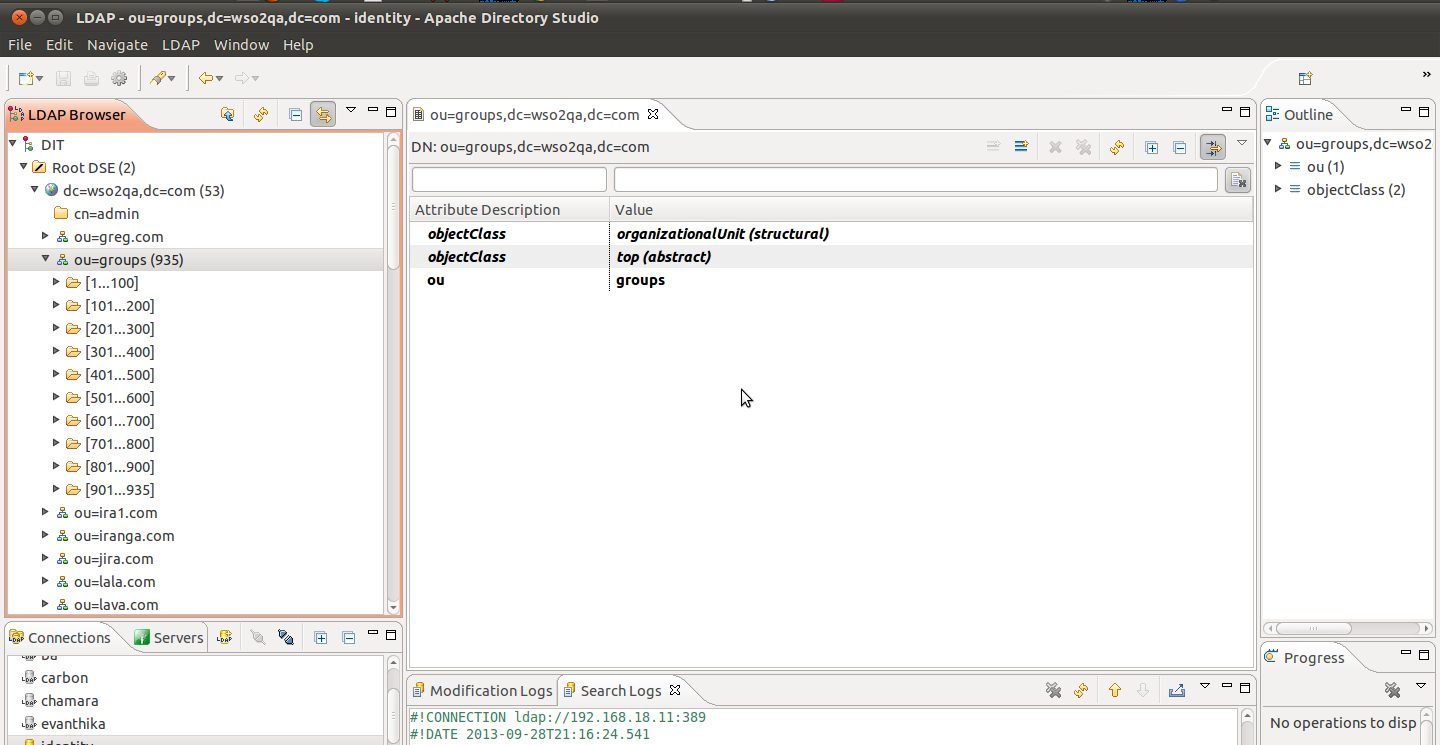Collapse the Root DSE (2) node
The width and height of the screenshot is (1440, 745).
click(23, 167)
